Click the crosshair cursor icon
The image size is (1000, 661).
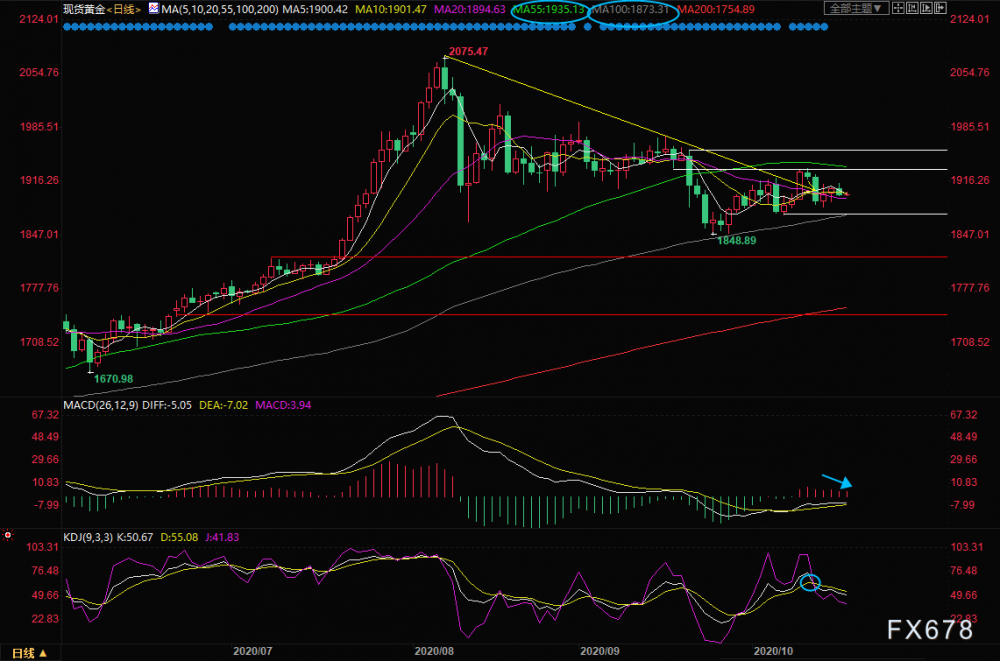898,8
